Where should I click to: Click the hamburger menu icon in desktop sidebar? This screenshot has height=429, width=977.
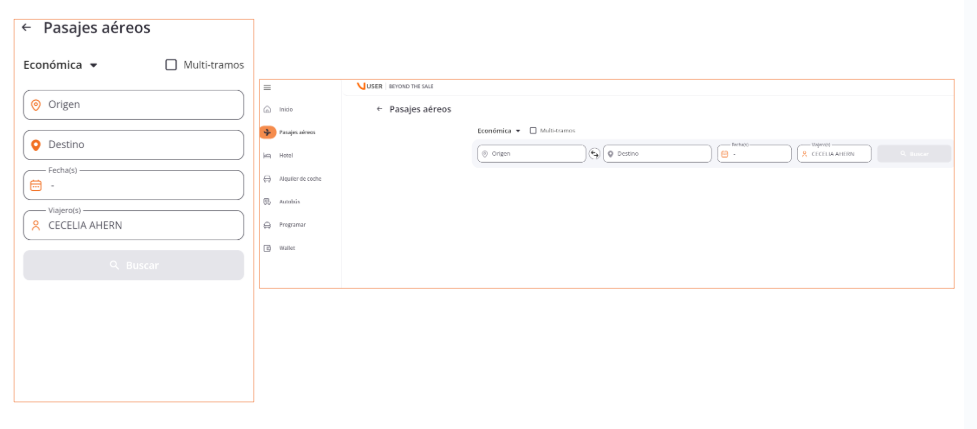click(x=267, y=88)
